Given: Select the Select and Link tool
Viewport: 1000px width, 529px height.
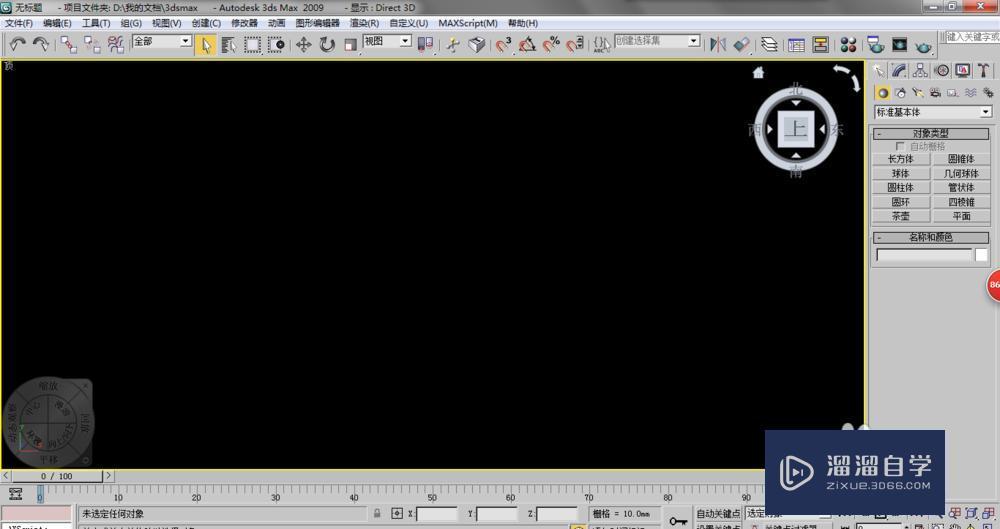Looking at the screenshot, I should [x=69, y=45].
